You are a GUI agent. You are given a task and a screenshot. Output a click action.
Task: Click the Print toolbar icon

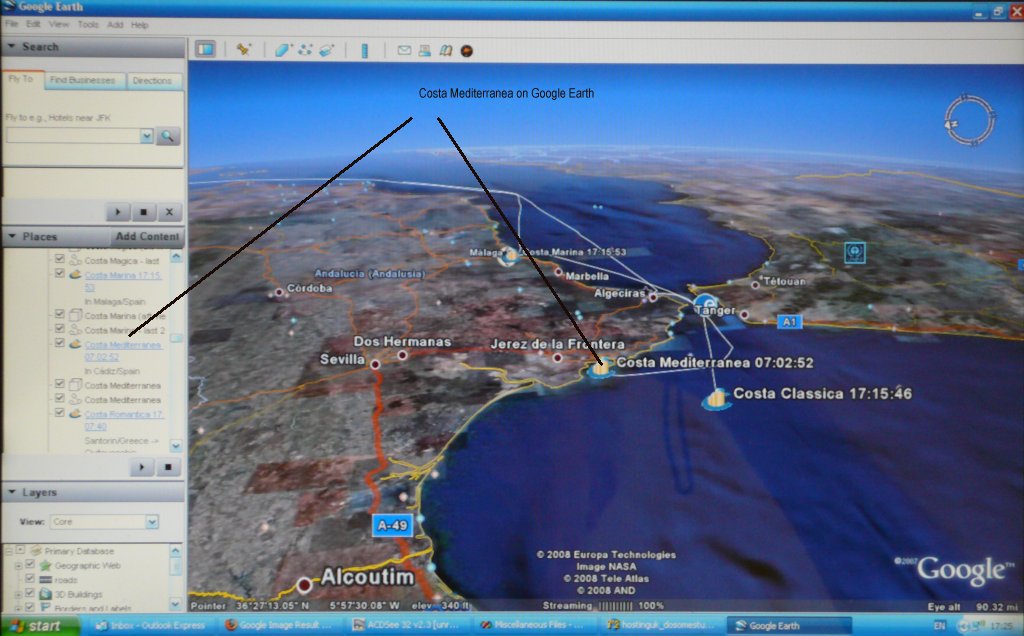pyautogui.click(x=424, y=50)
